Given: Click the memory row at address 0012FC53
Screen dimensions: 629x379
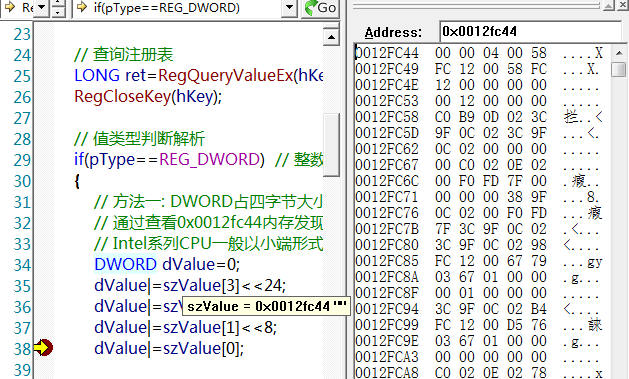Looking at the screenshot, I should pyautogui.click(x=479, y=101).
